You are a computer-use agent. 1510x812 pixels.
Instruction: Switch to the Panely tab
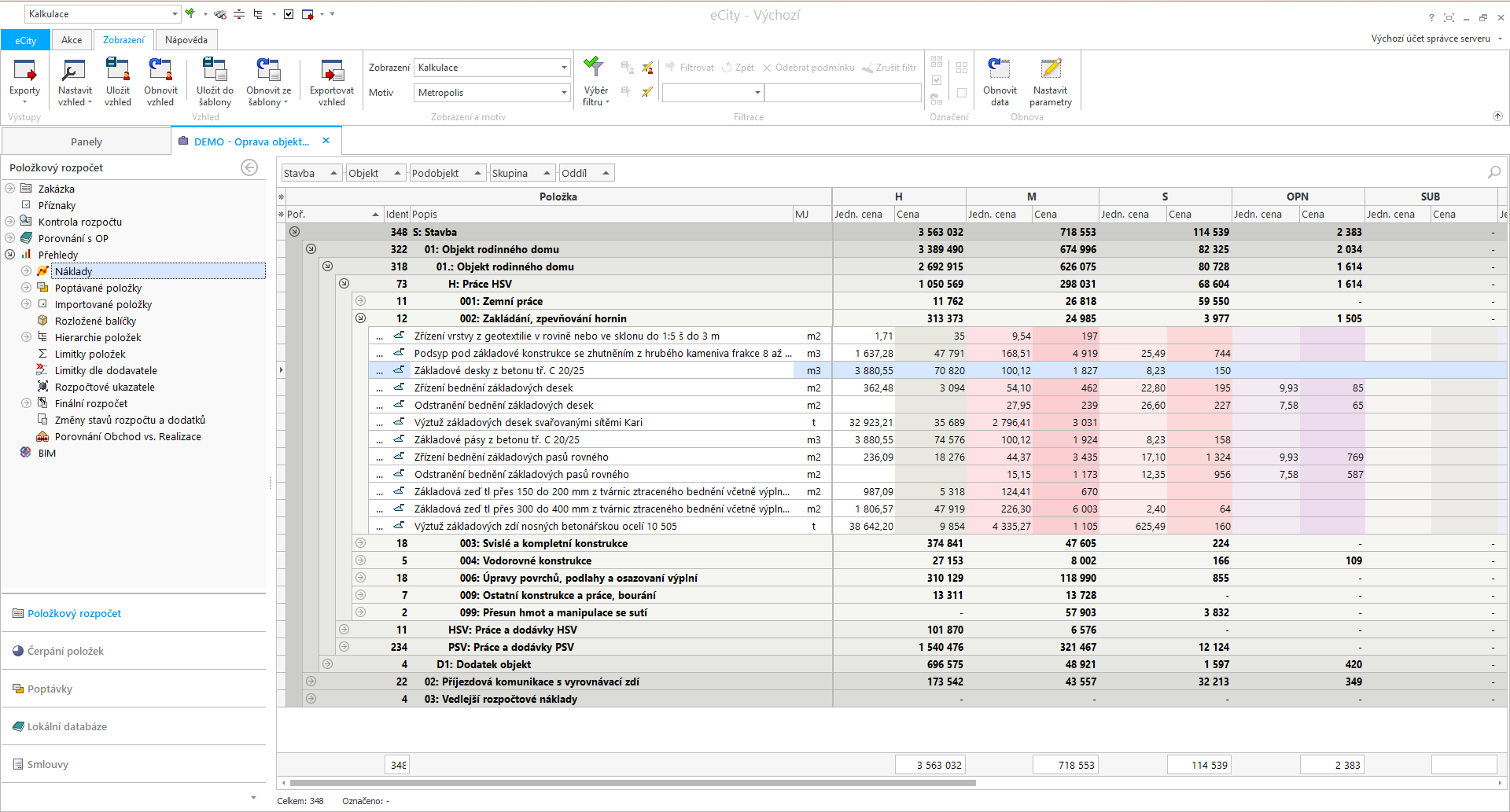tap(87, 141)
